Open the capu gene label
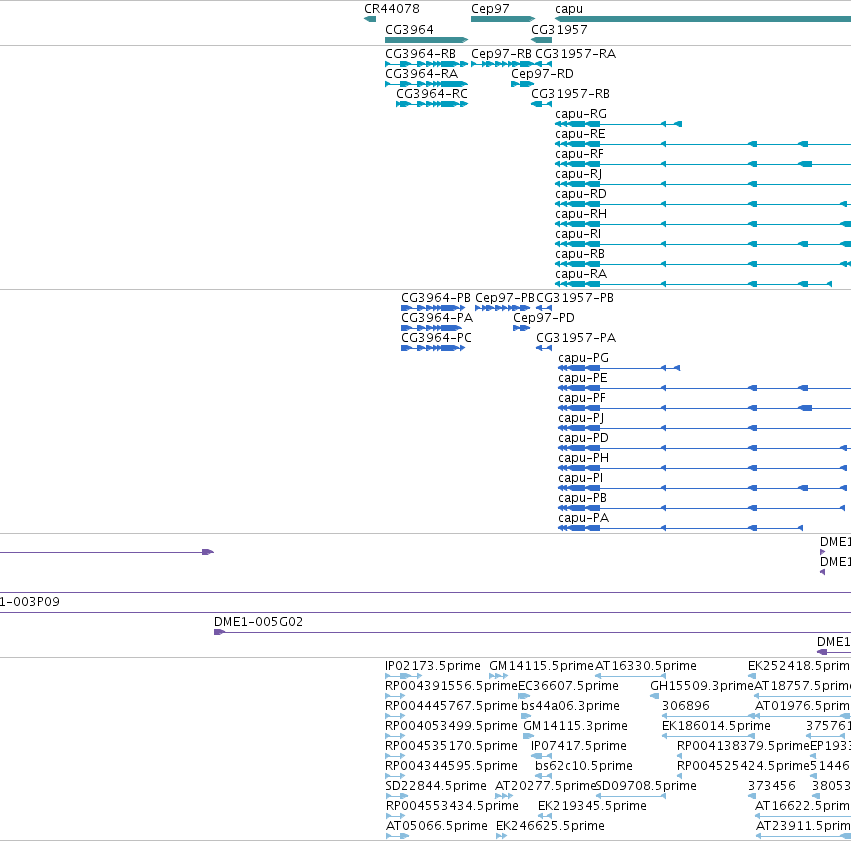The image size is (851, 841). pyautogui.click(x=569, y=9)
